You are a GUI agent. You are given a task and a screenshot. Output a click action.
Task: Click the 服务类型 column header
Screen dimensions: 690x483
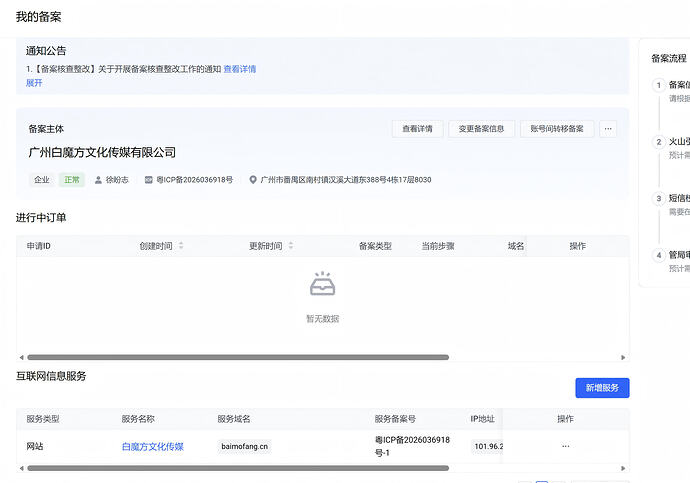pos(43,419)
